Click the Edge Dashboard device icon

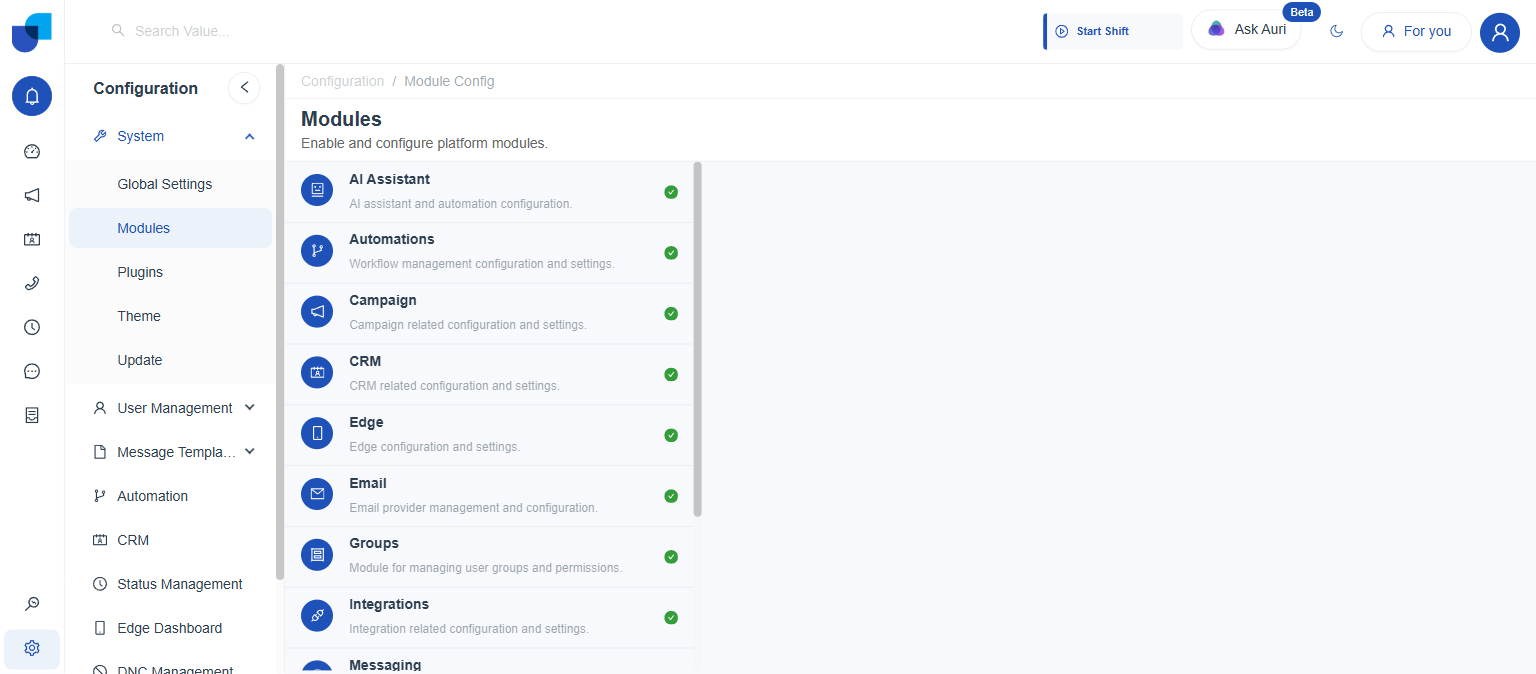[x=100, y=628]
